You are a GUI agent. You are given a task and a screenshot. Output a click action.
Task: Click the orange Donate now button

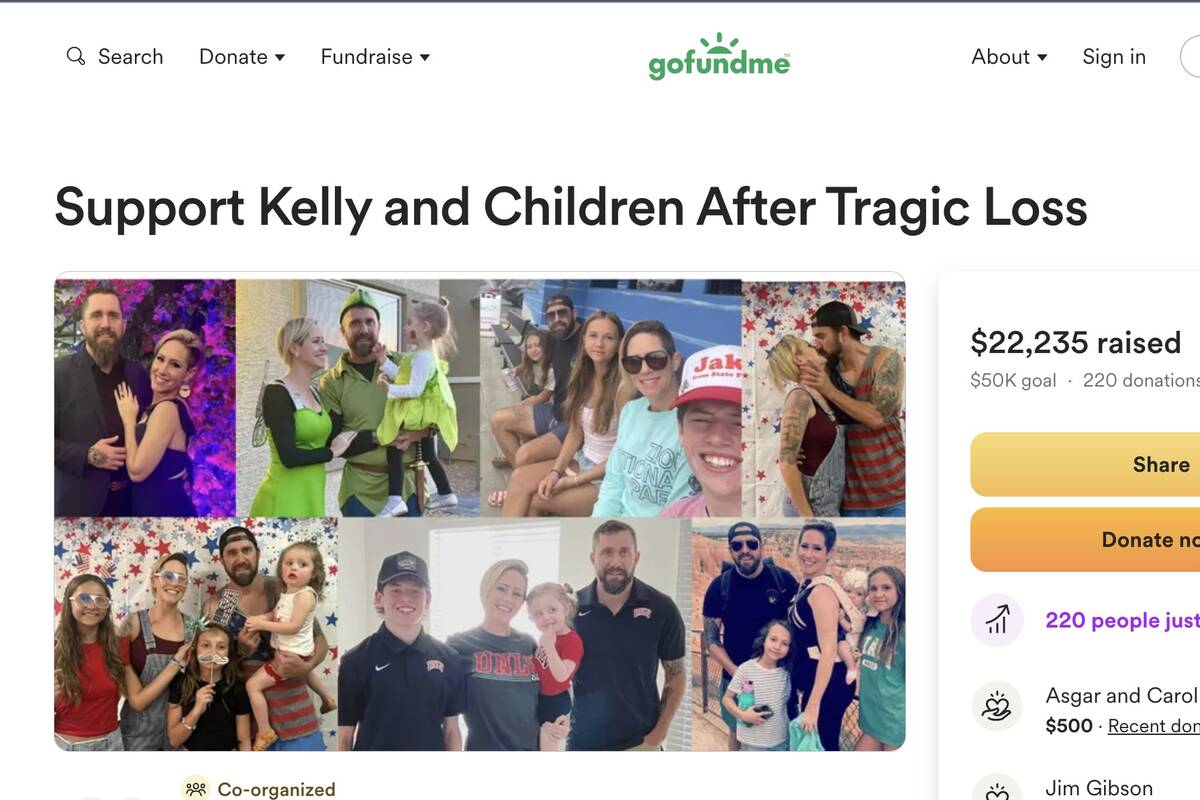click(1085, 539)
